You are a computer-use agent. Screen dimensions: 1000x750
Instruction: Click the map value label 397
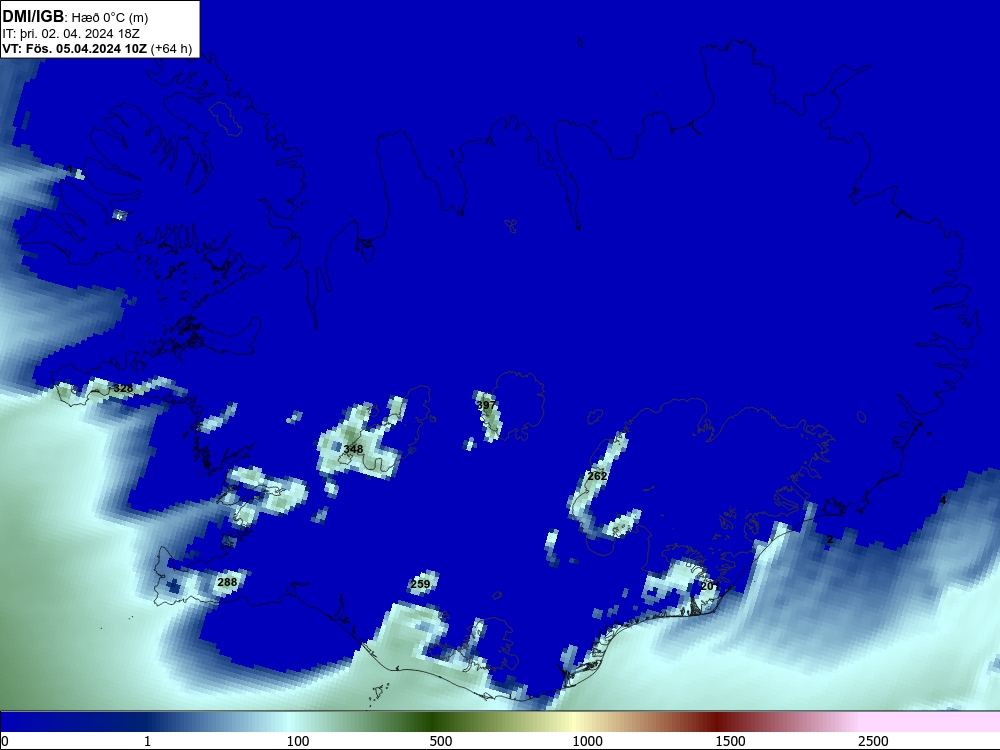coord(486,405)
